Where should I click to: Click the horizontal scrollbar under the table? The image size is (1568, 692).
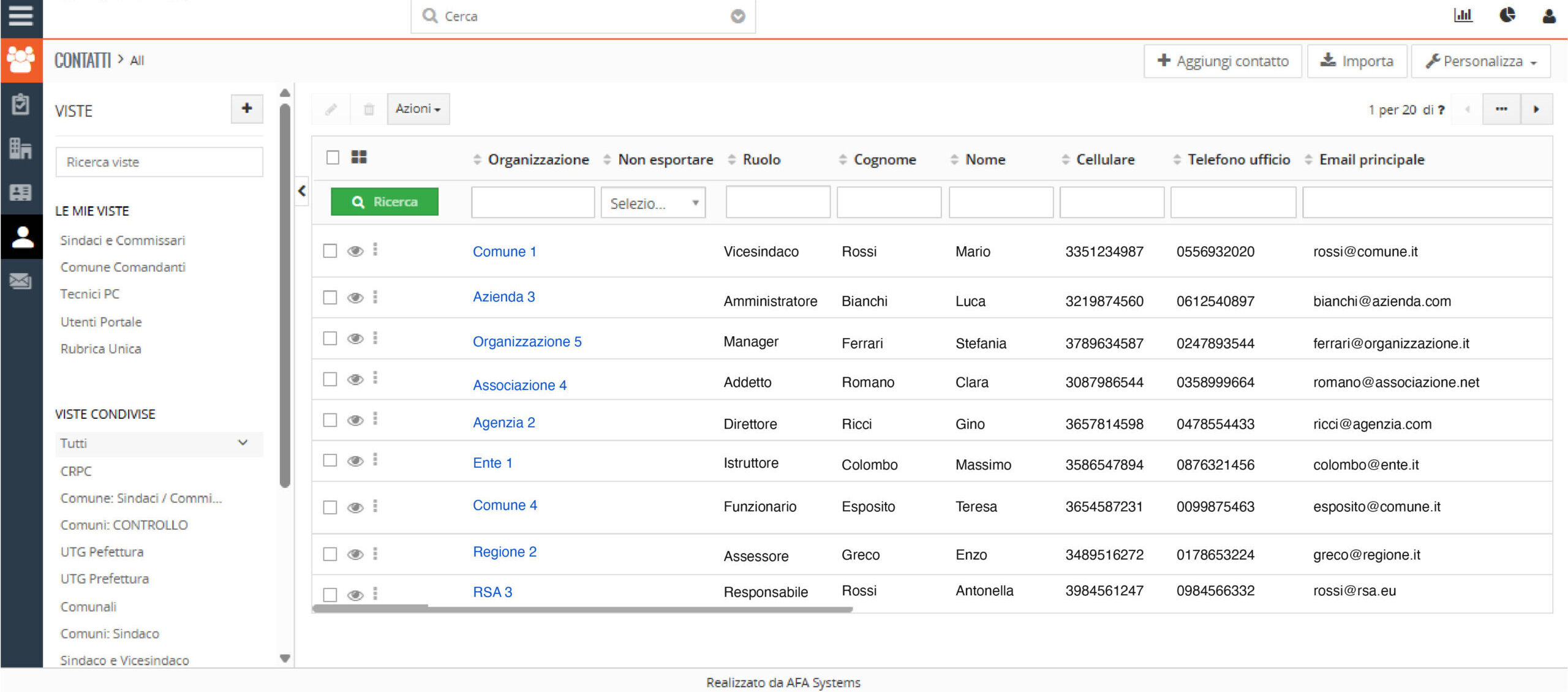tap(582, 609)
